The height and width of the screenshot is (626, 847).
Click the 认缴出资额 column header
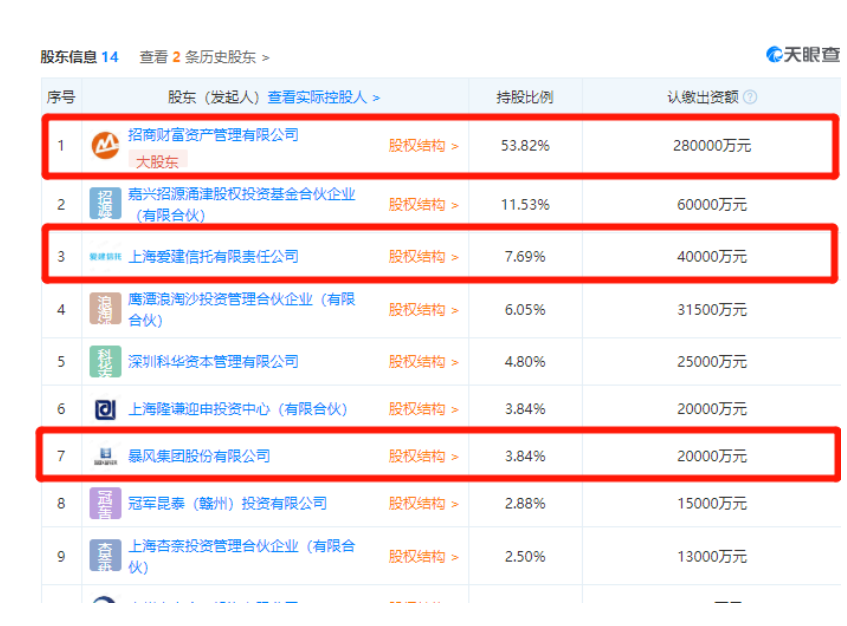click(703, 97)
